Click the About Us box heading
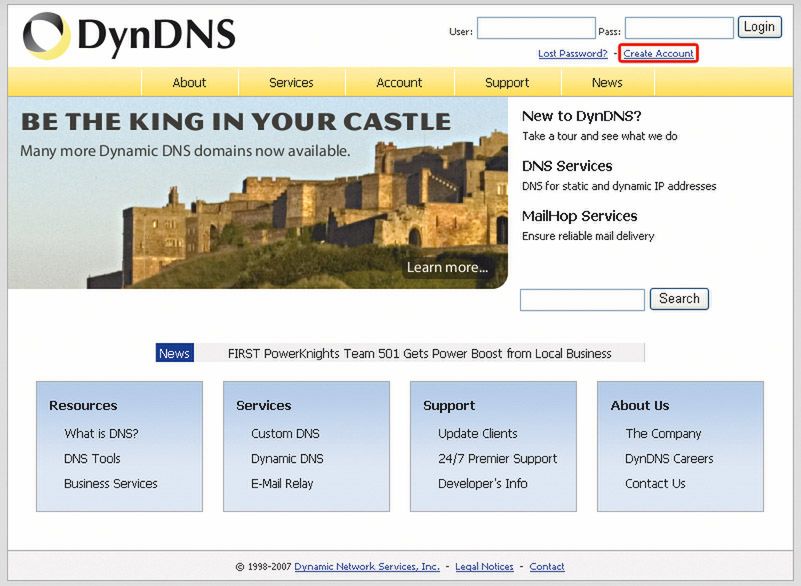 640,406
